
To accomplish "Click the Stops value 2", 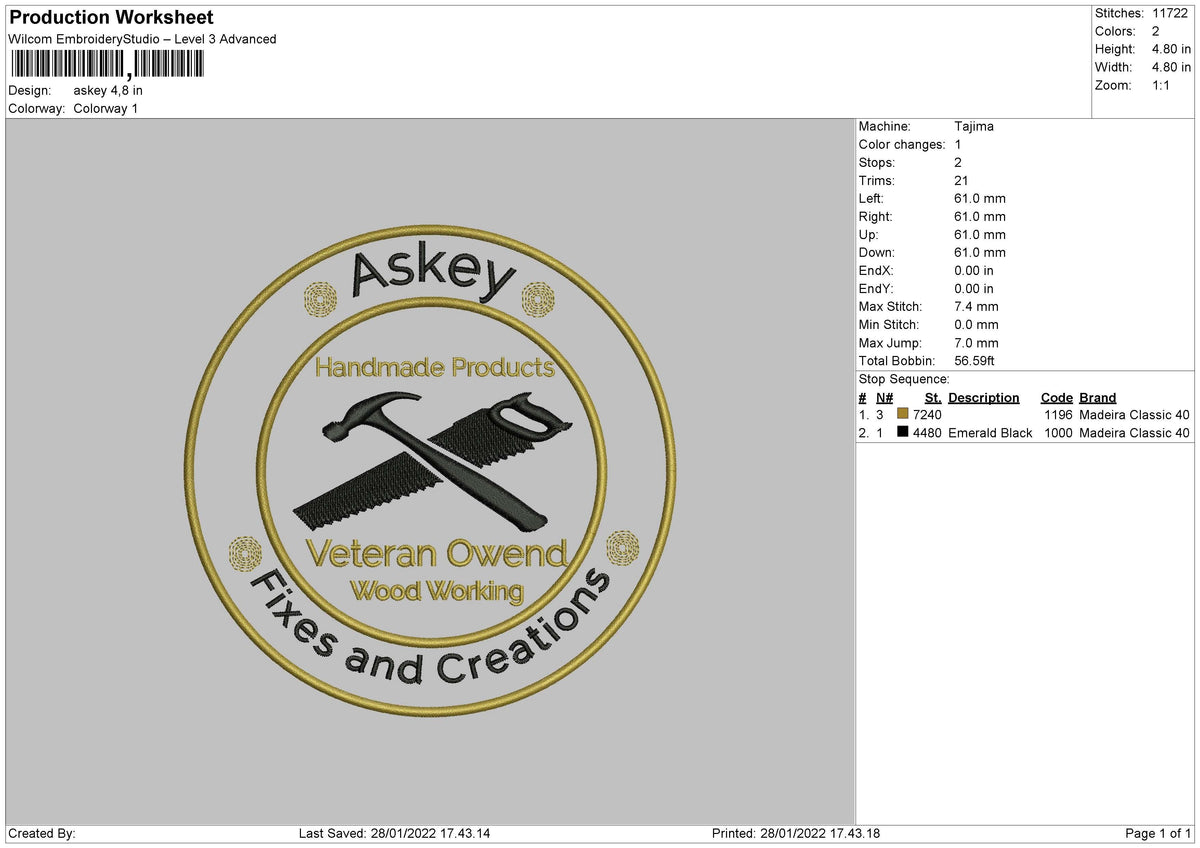I will coord(958,163).
